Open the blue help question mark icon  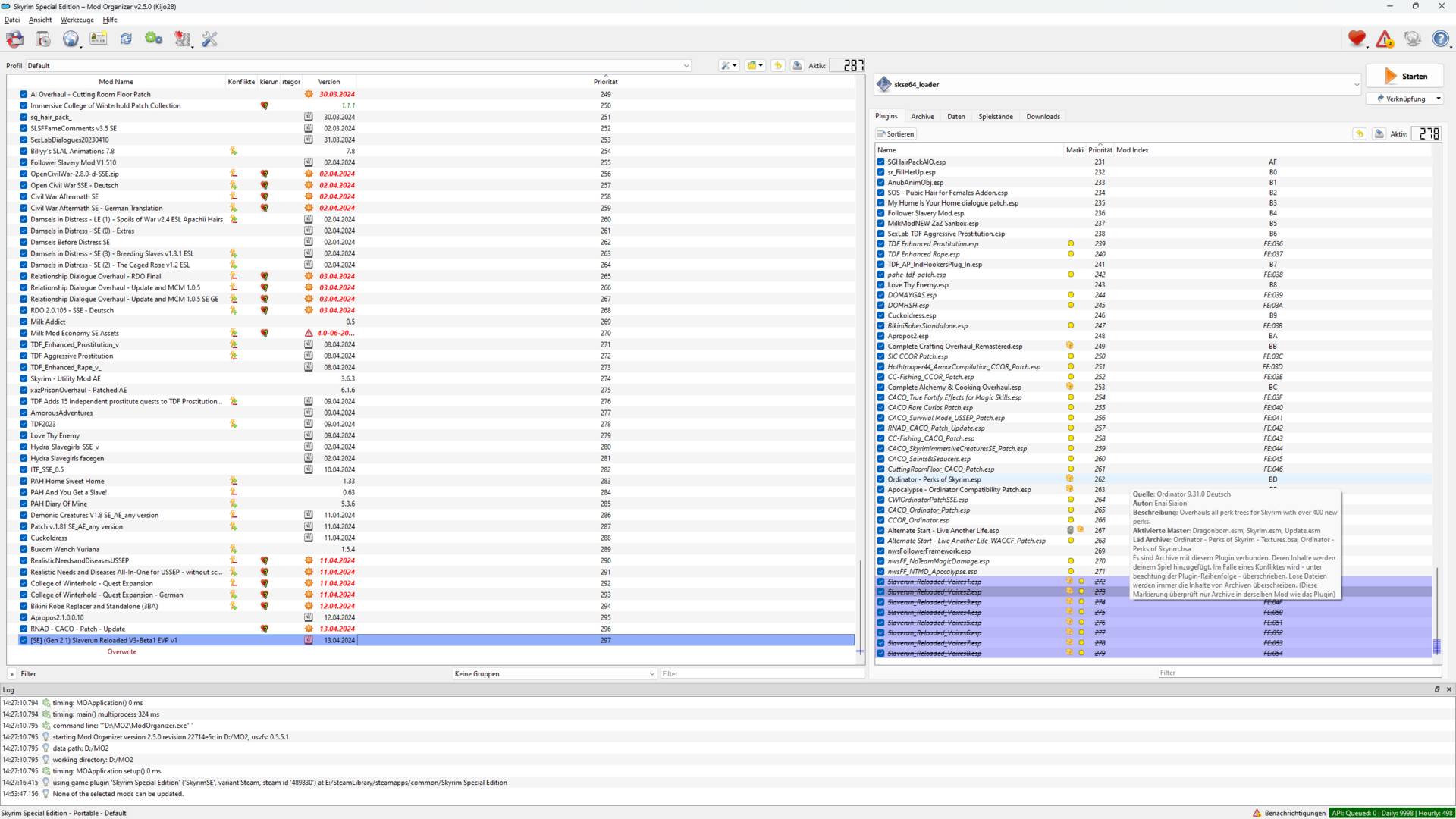click(x=1440, y=39)
